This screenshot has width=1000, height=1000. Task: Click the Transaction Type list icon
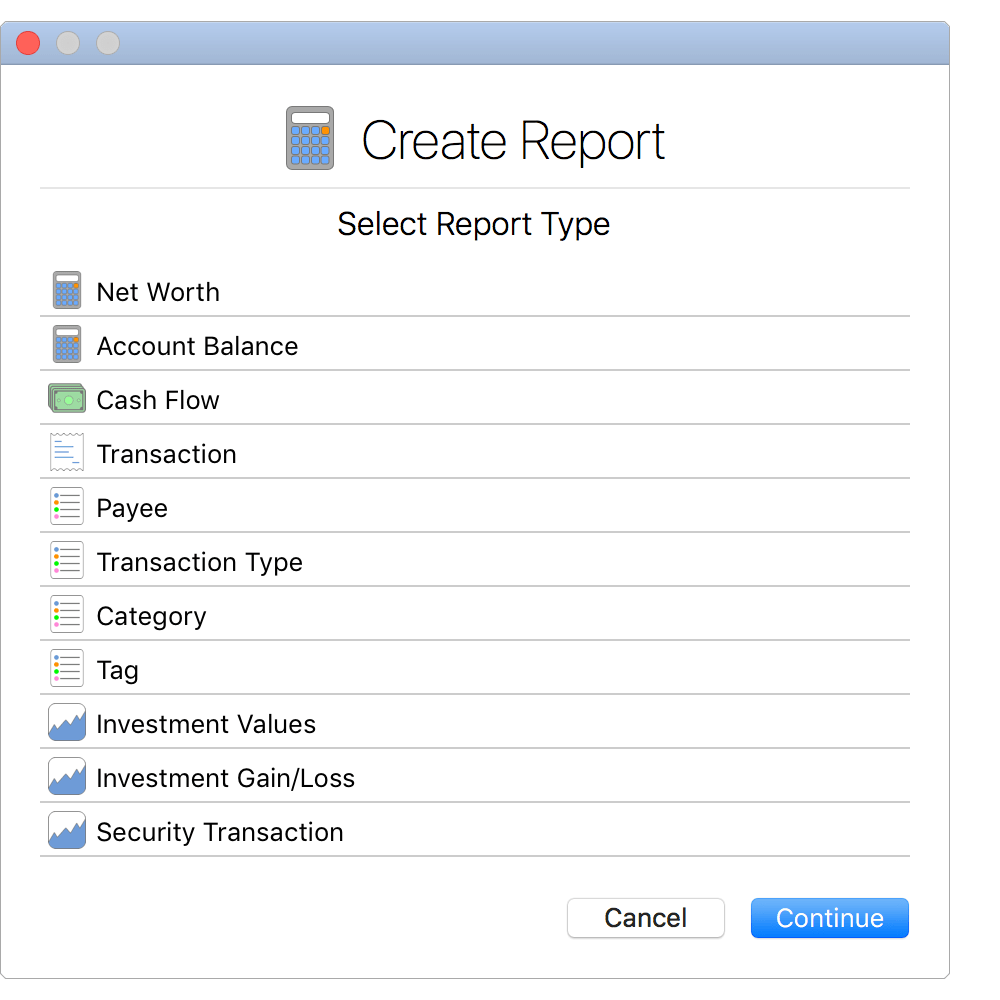(66, 560)
